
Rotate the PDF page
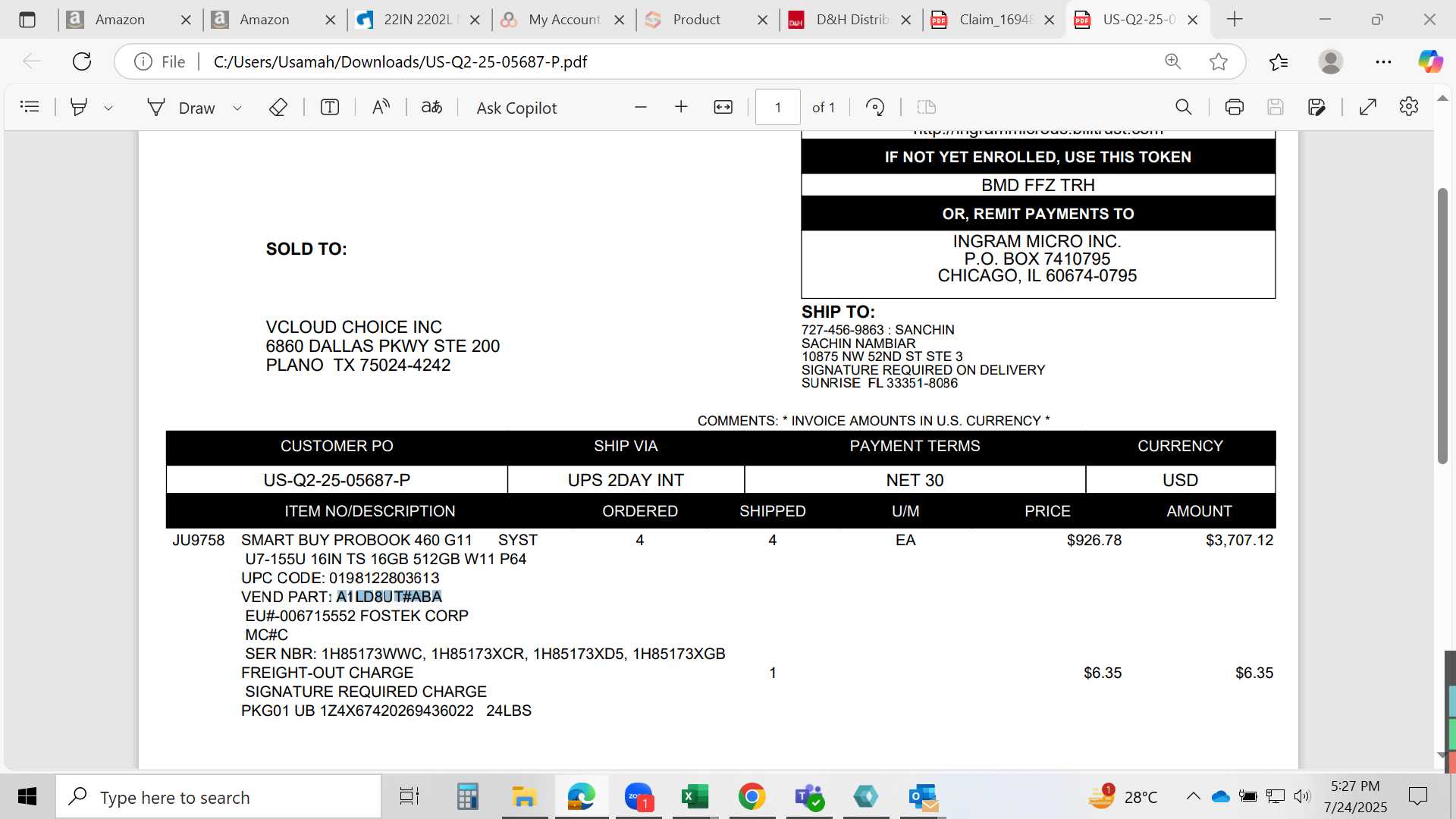[x=875, y=107]
